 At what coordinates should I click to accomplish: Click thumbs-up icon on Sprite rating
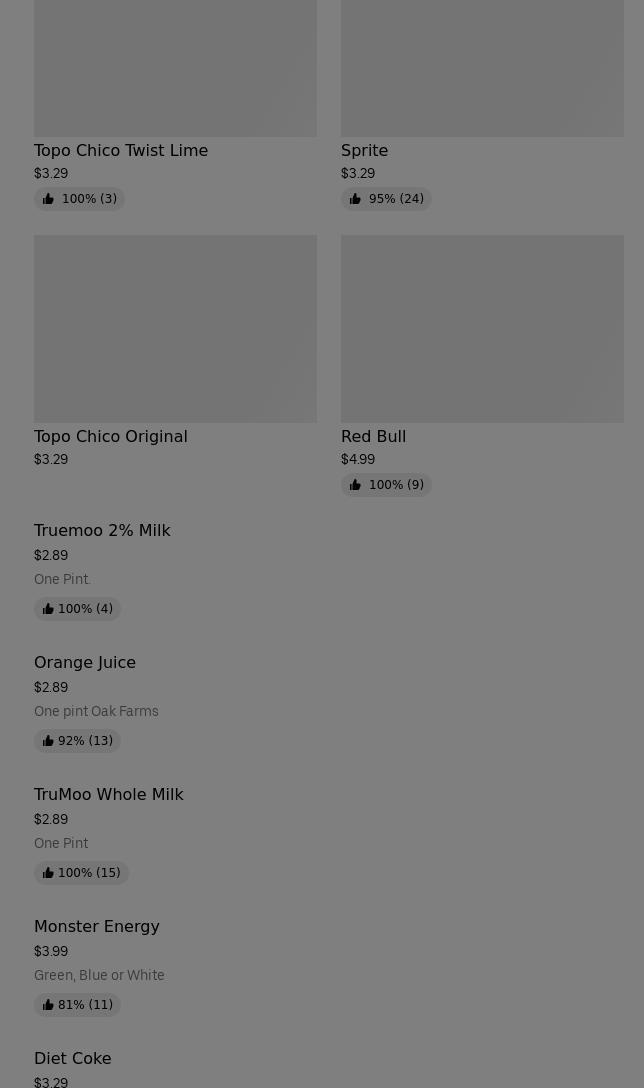(x=355, y=199)
